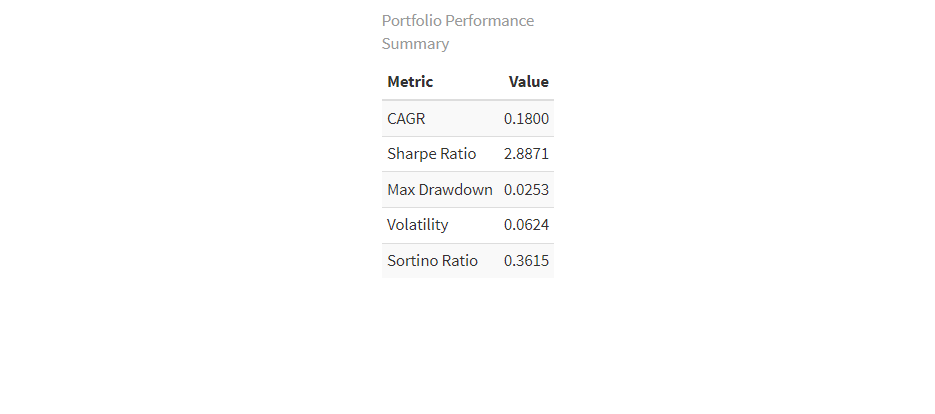The image size is (935, 414).
Task: Click the word "Sharpe" in the table
Action: [x=412, y=154]
